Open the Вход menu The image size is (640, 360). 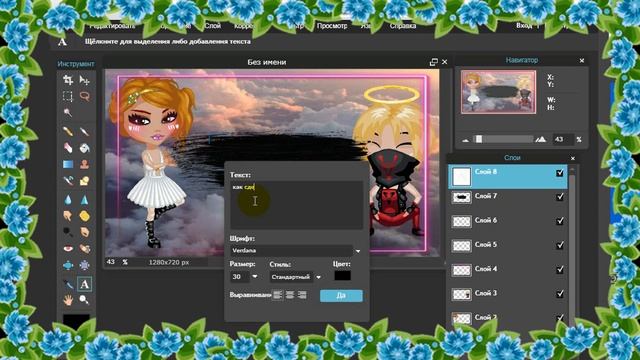click(524, 26)
